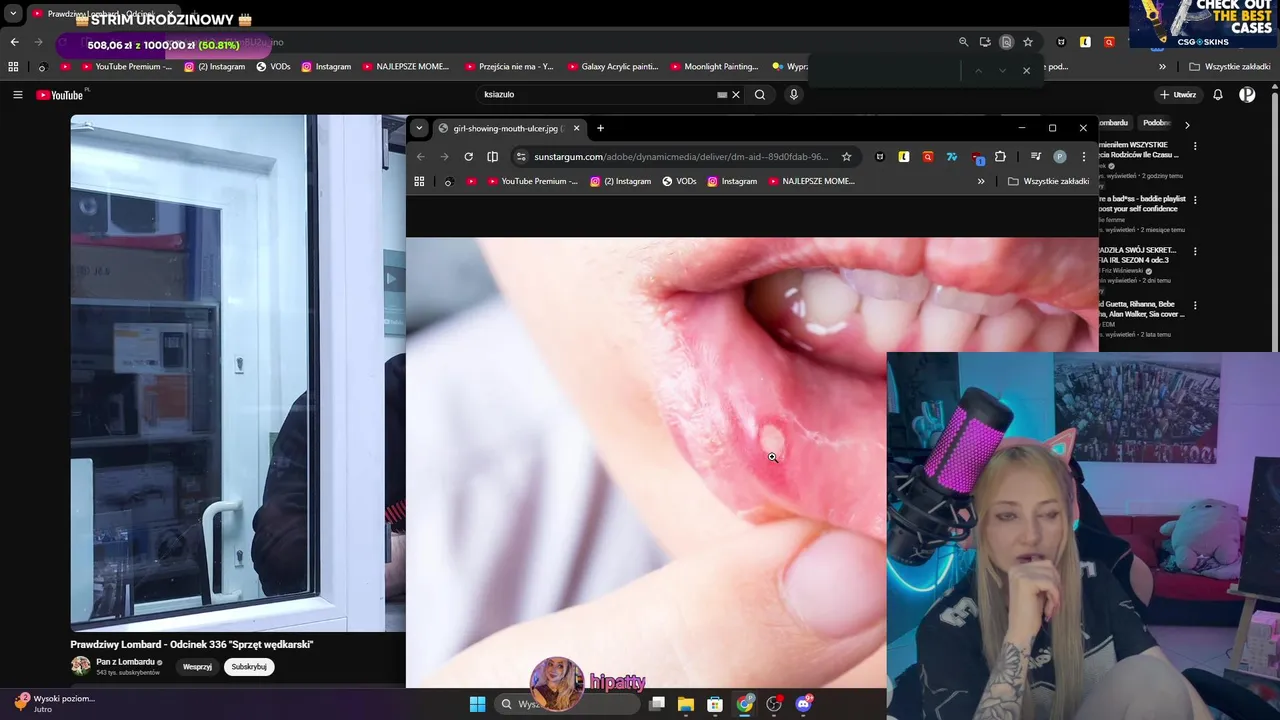Open File Explorer from the taskbar

coord(685,704)
